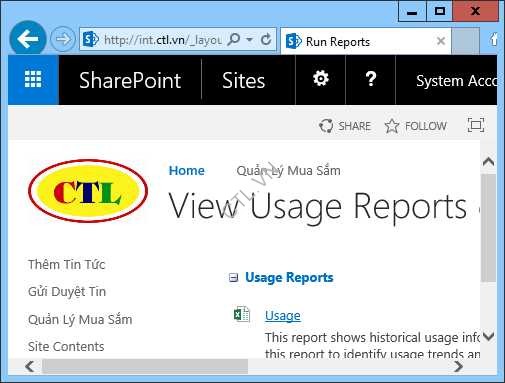Refresh the page with the reload icon
This screenshot has height=383, width=505.
(x=266, y=40)
